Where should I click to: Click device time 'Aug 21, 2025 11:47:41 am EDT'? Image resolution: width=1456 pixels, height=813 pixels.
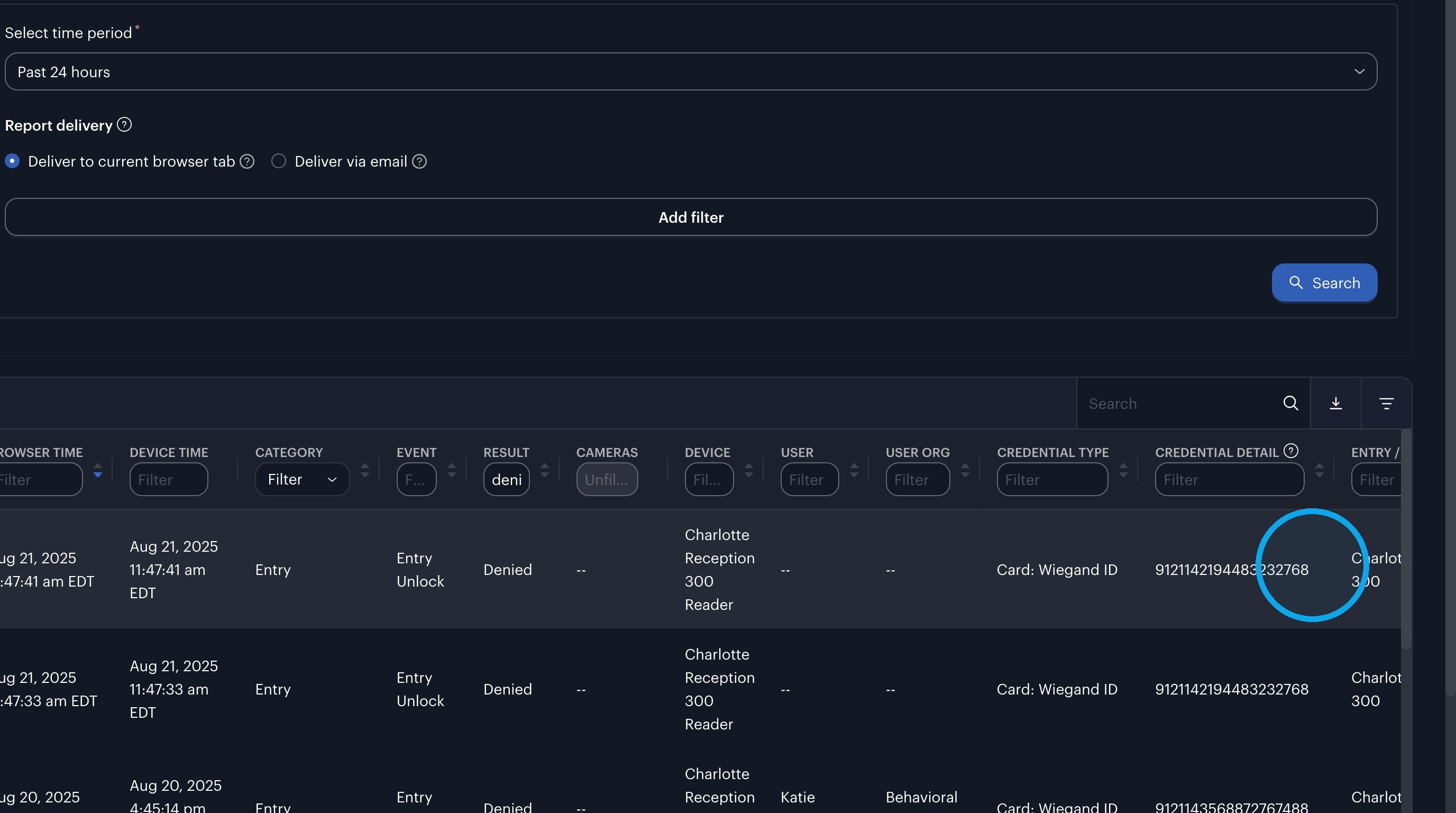click(173, 569)
